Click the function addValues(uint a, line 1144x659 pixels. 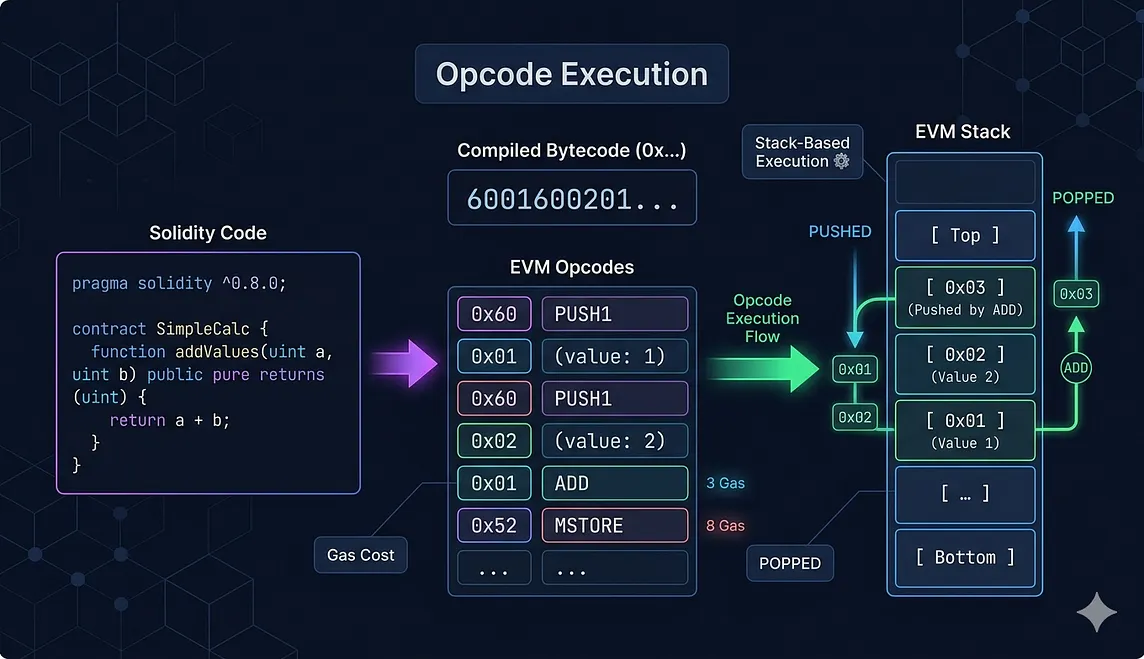(212, 352)
